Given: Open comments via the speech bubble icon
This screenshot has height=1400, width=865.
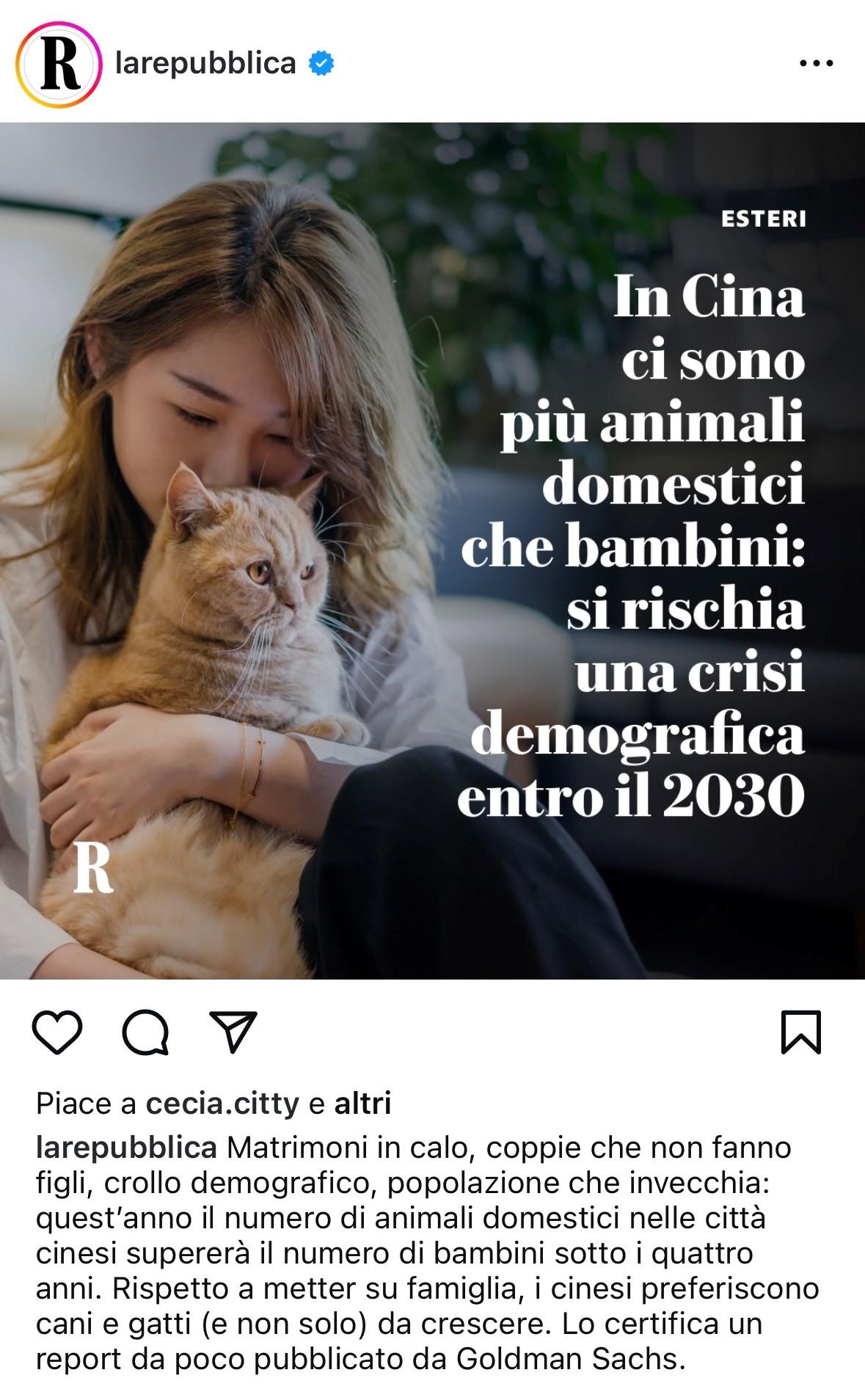Looking at the screenshot, I should click(145, 1032).
